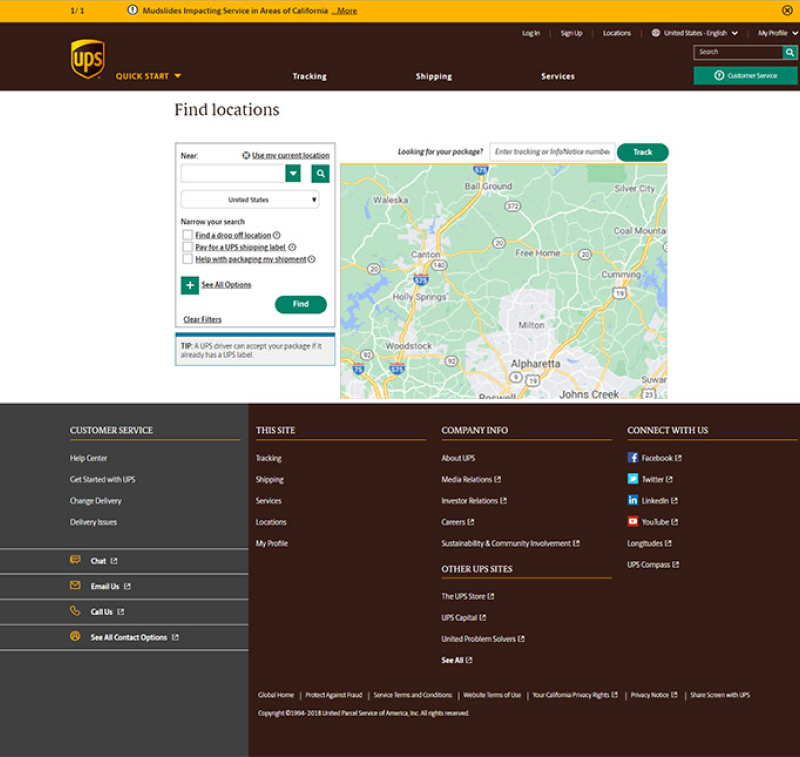The height and width of the screenshot is (757, 800).
Task: Open the Tracking menu
Action: tap(310, 77)
